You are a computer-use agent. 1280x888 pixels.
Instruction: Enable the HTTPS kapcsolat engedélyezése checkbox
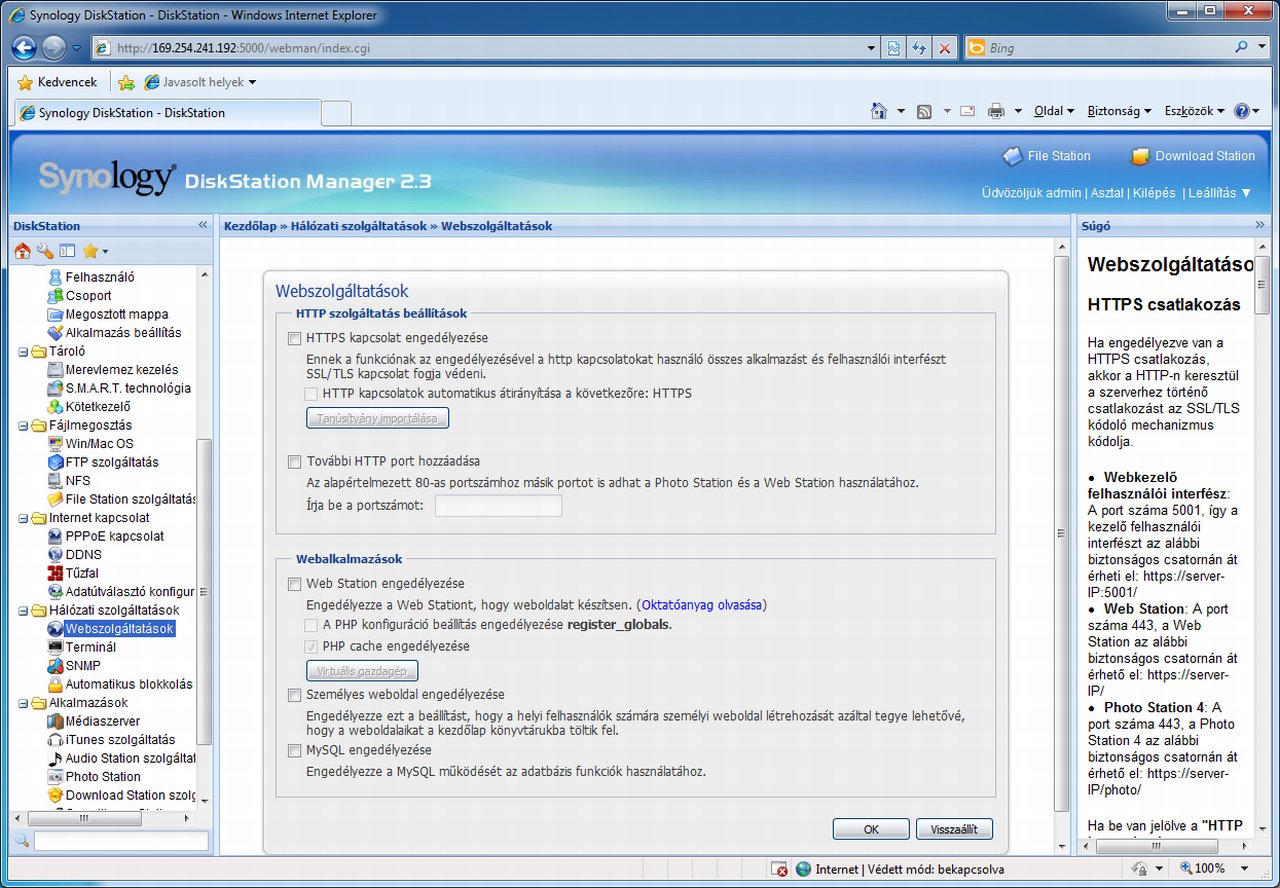click(x=294, y=339)
